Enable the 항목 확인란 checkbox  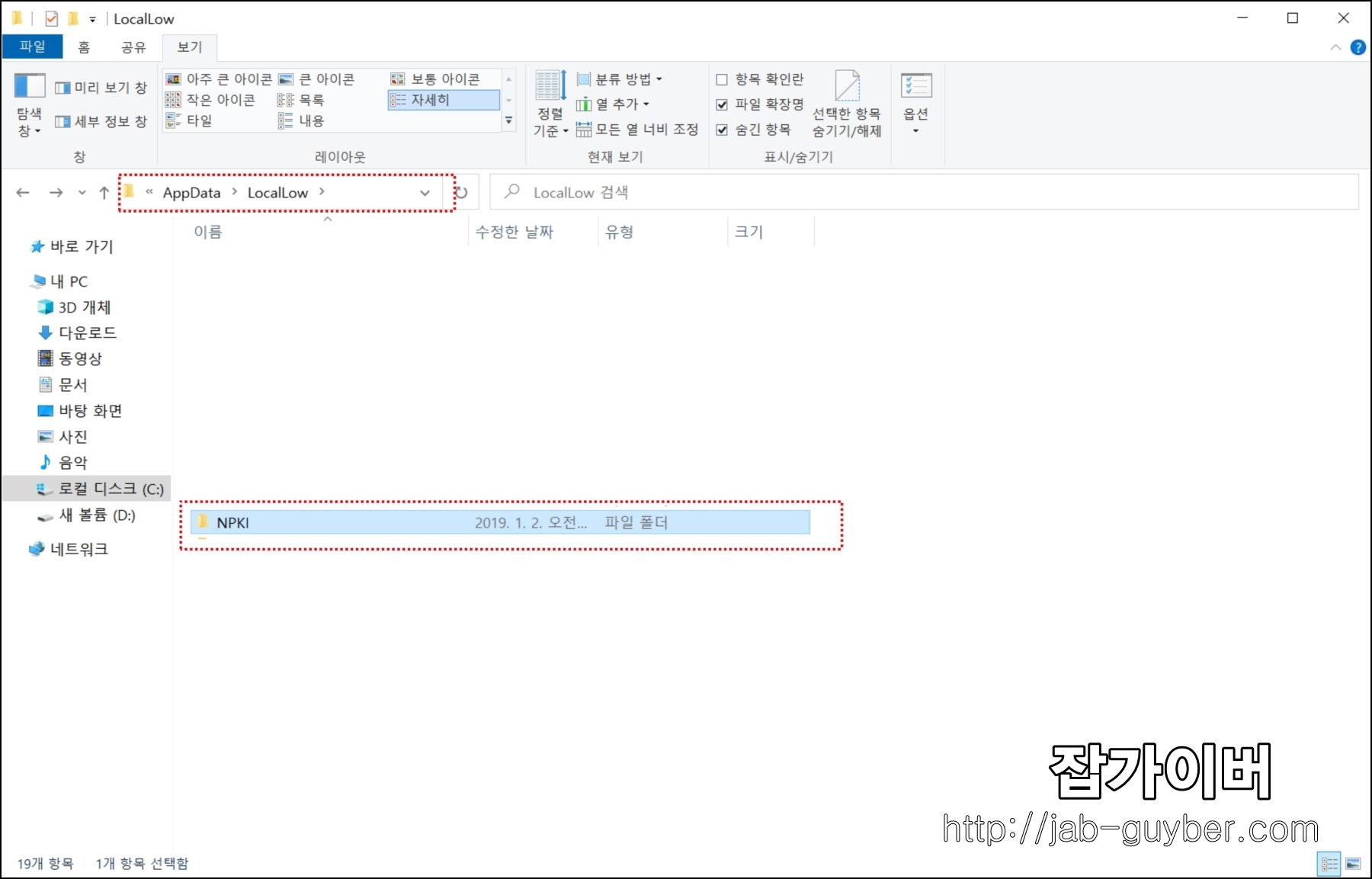722,79
